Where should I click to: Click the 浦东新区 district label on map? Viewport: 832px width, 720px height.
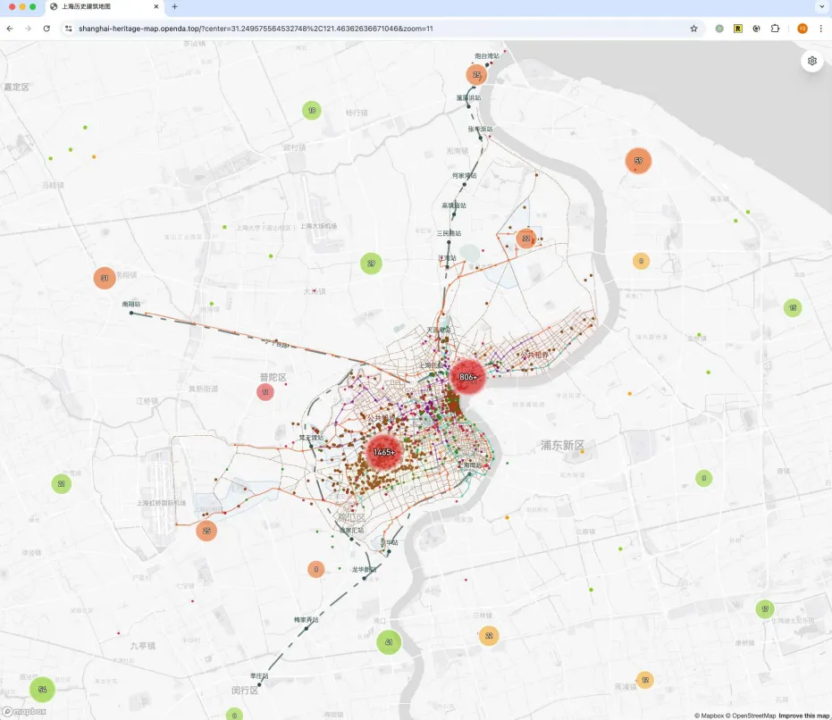[x=562, y=444]
